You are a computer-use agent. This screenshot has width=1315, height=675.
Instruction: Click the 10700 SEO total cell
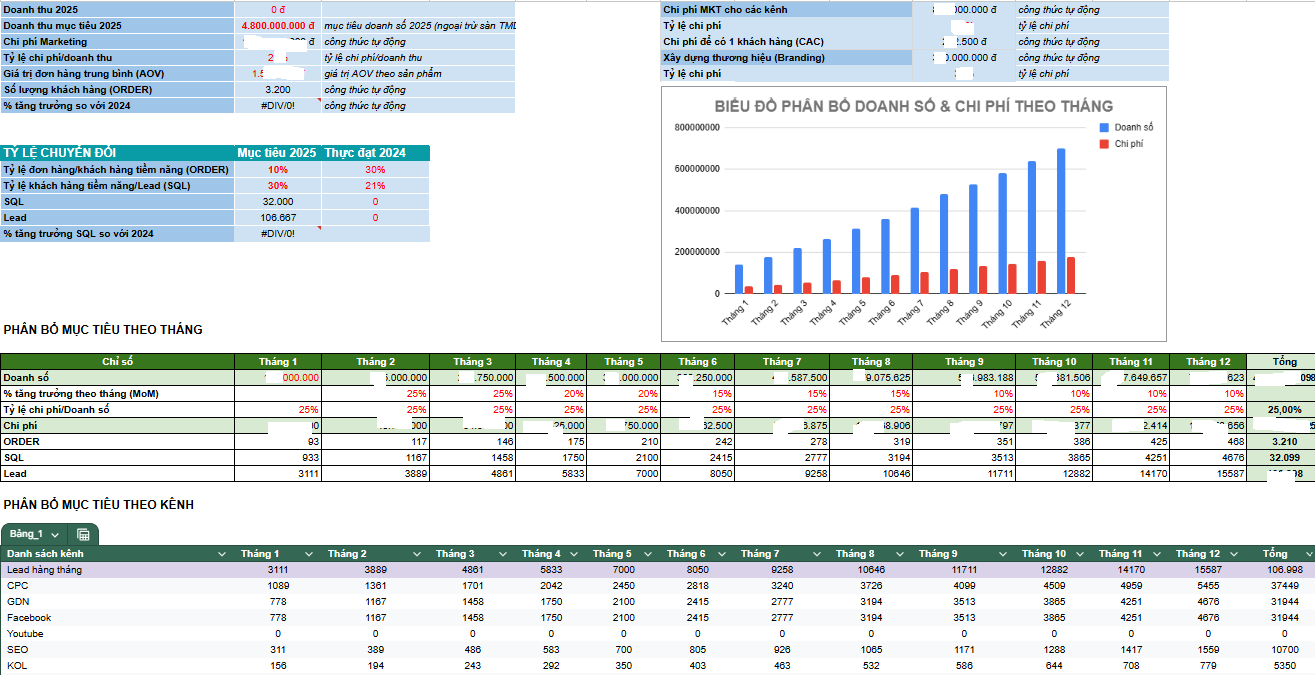click(x=1285, y=649)
